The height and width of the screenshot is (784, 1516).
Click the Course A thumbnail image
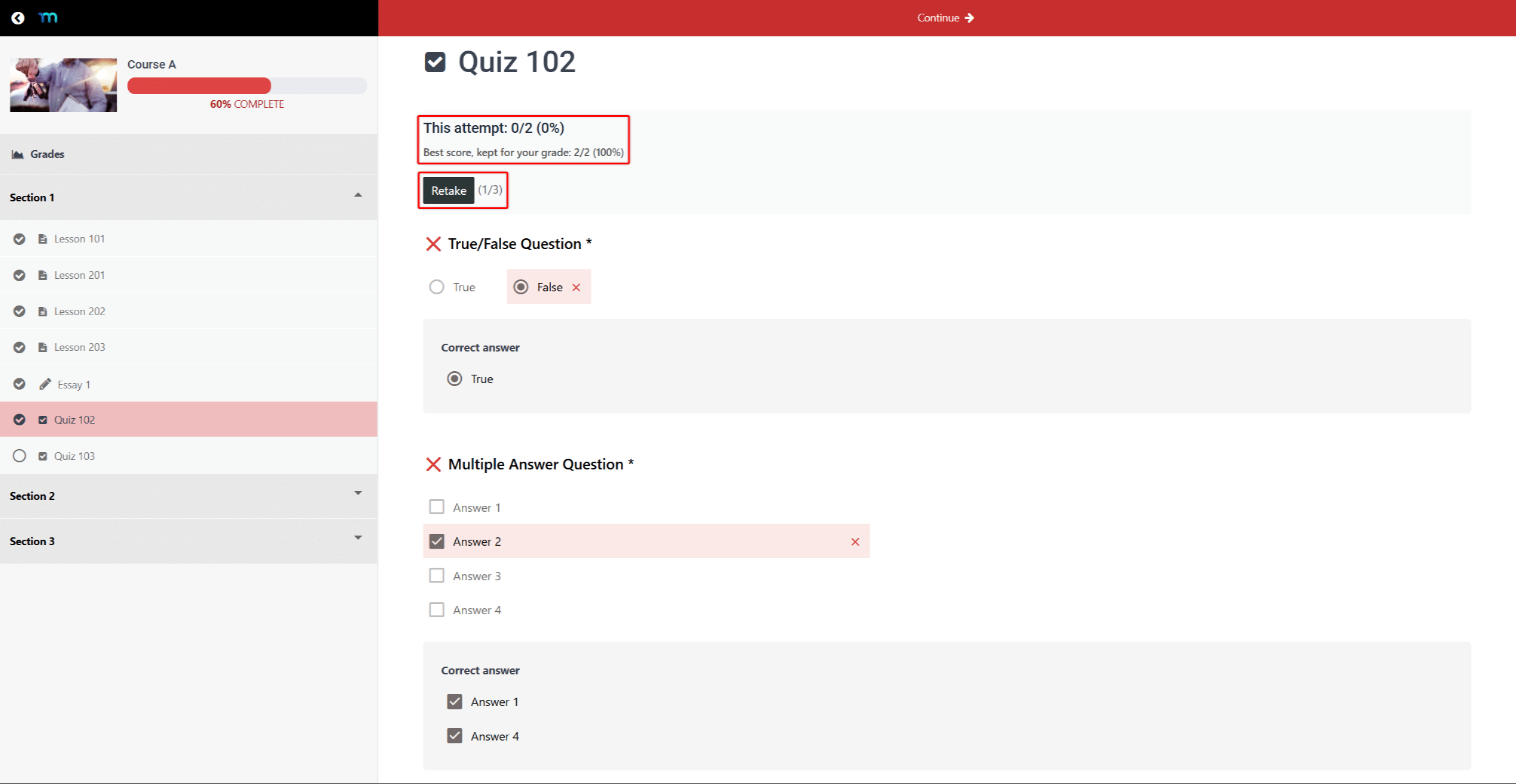click(63, 85)
